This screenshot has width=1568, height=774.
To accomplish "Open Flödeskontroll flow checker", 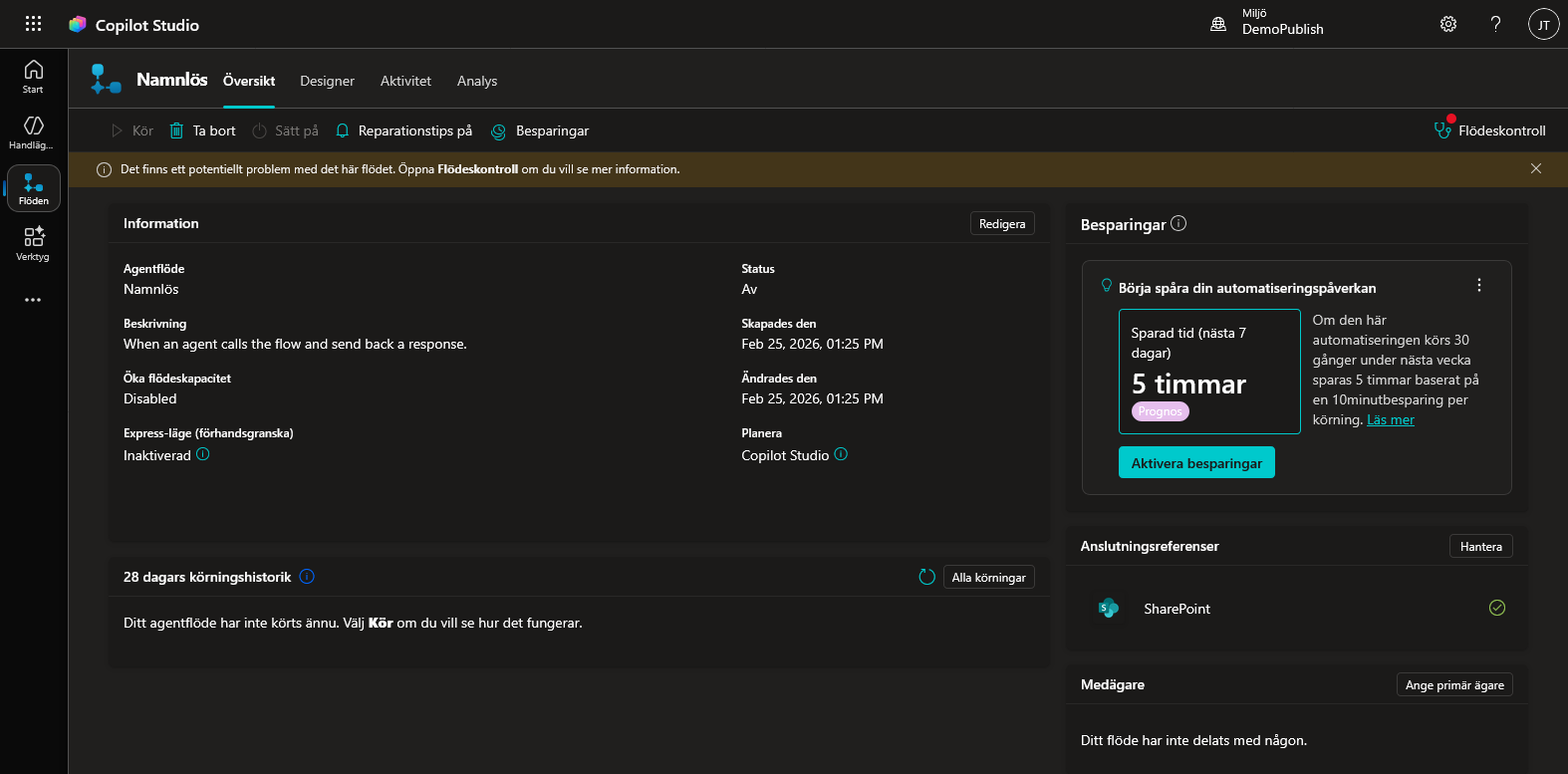I will coord(1489,130).
